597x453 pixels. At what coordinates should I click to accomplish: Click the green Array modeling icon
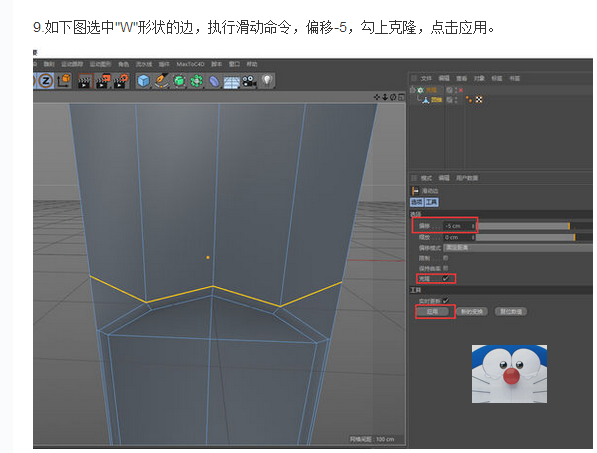(x=196, y=81)
